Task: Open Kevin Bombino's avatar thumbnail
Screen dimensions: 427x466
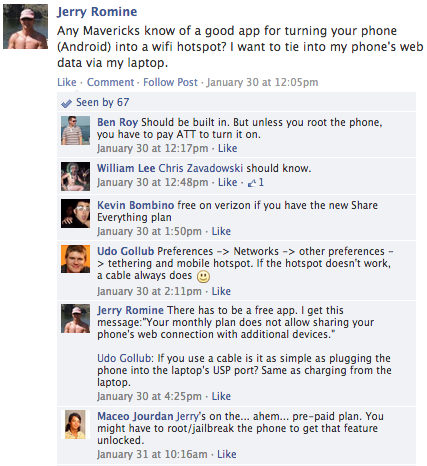Action: coord(75,213)
